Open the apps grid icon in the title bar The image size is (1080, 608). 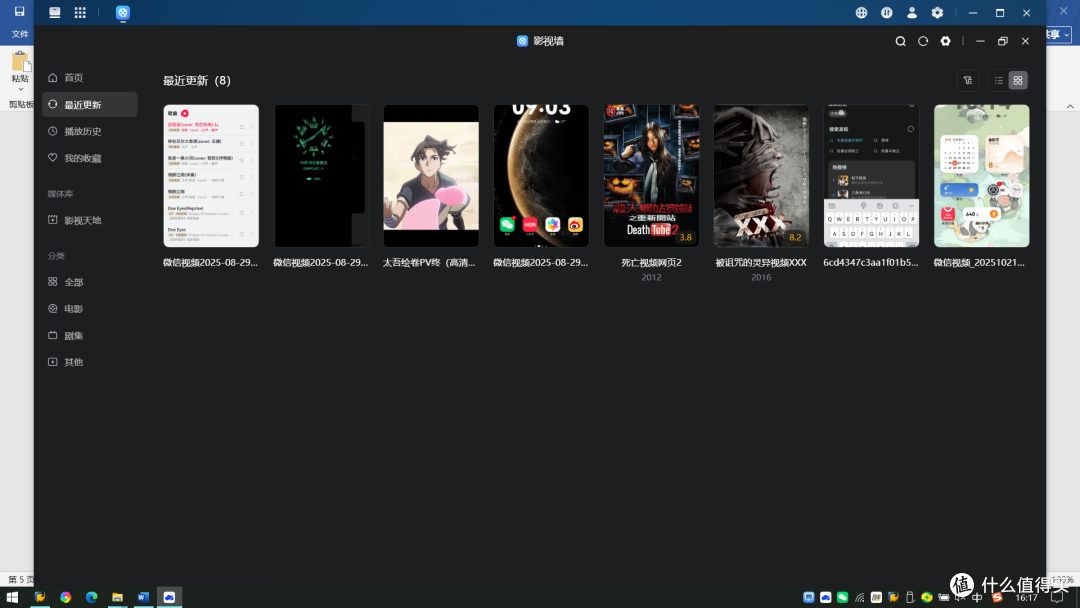80,12
